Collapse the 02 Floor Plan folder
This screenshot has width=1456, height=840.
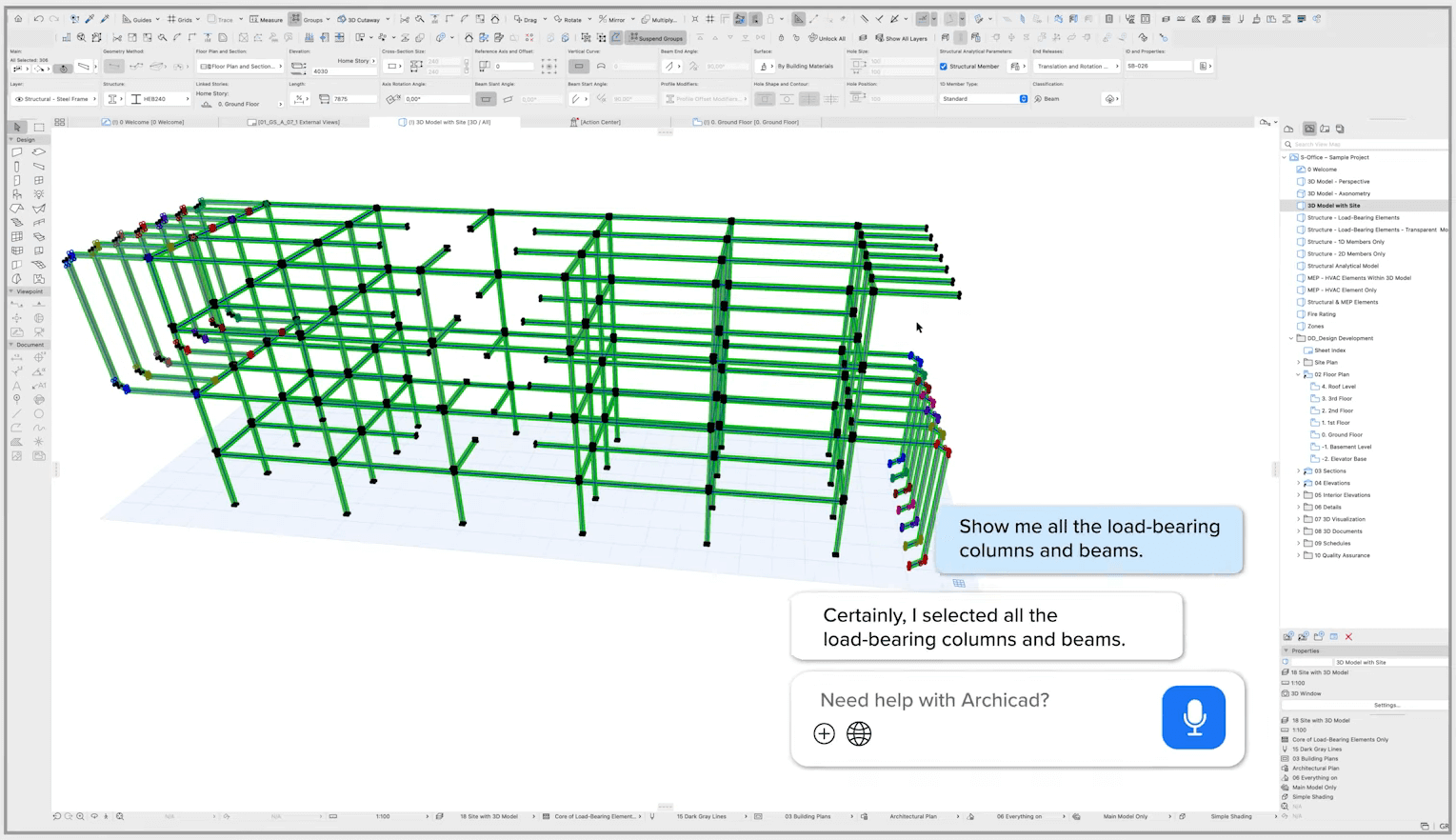tap(1299, 374)
